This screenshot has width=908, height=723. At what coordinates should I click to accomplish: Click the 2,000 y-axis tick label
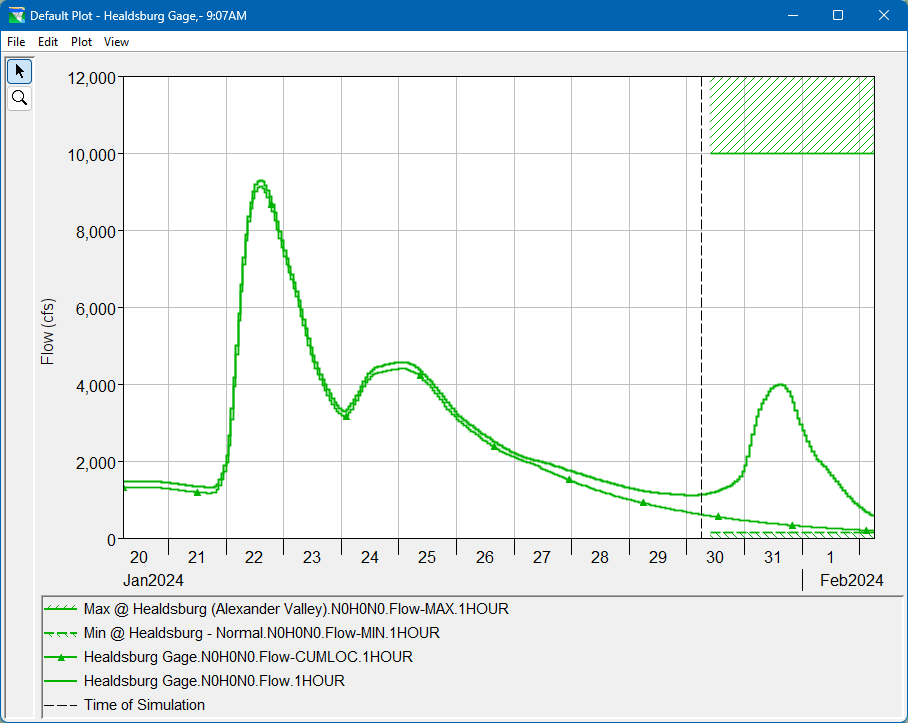pyautogui.click(x=96, y=463)
